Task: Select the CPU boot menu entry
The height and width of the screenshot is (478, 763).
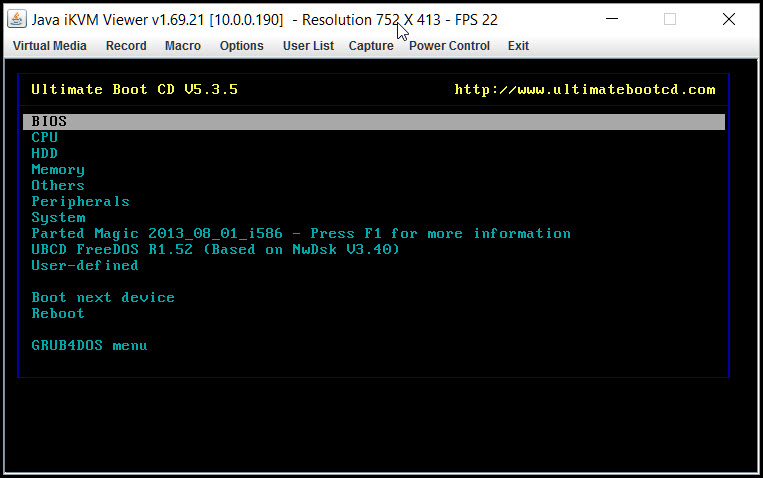Action: 44,137
